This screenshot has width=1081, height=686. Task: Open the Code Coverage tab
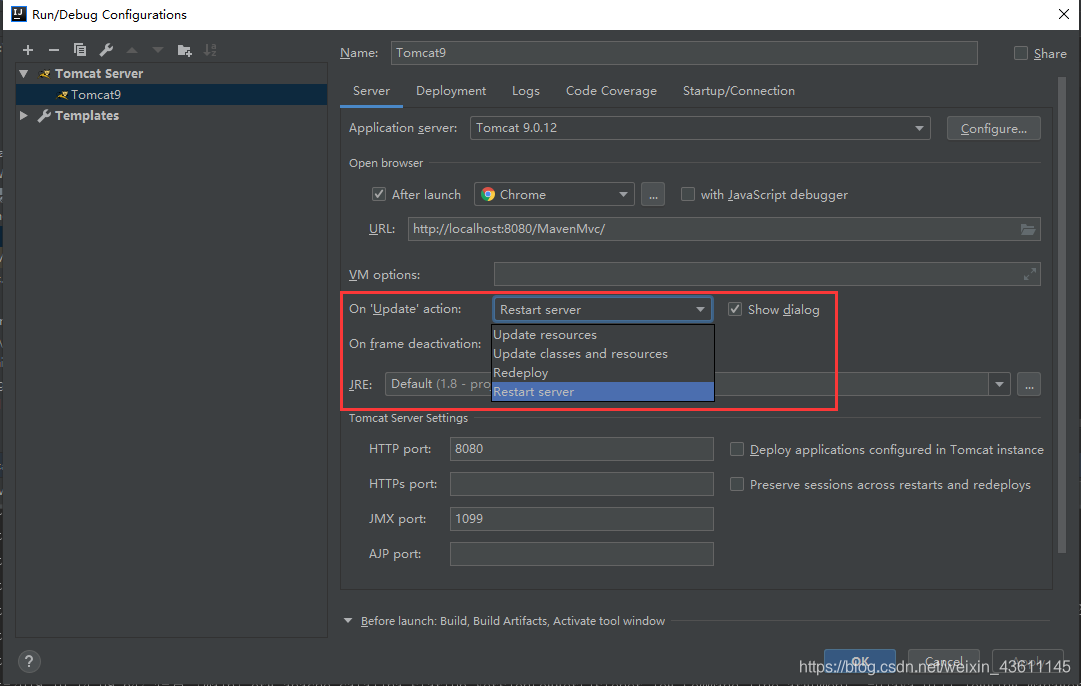coord(611,91)
